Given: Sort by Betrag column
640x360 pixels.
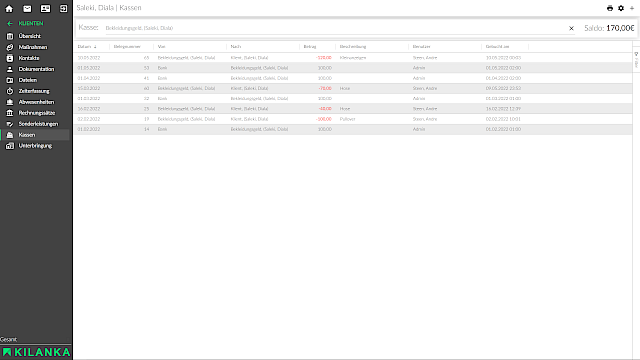Looking at the screenshot, I should pyautogui.click(x=310, y=47).
